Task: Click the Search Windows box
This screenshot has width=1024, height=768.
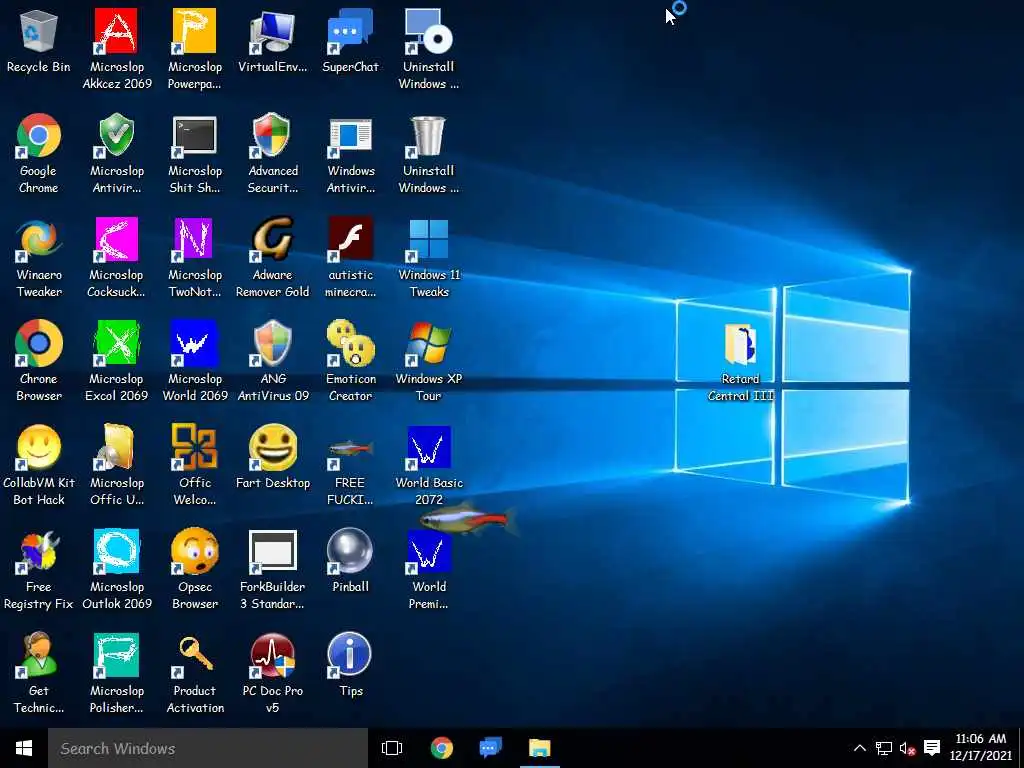Action: tap(208, 748)
